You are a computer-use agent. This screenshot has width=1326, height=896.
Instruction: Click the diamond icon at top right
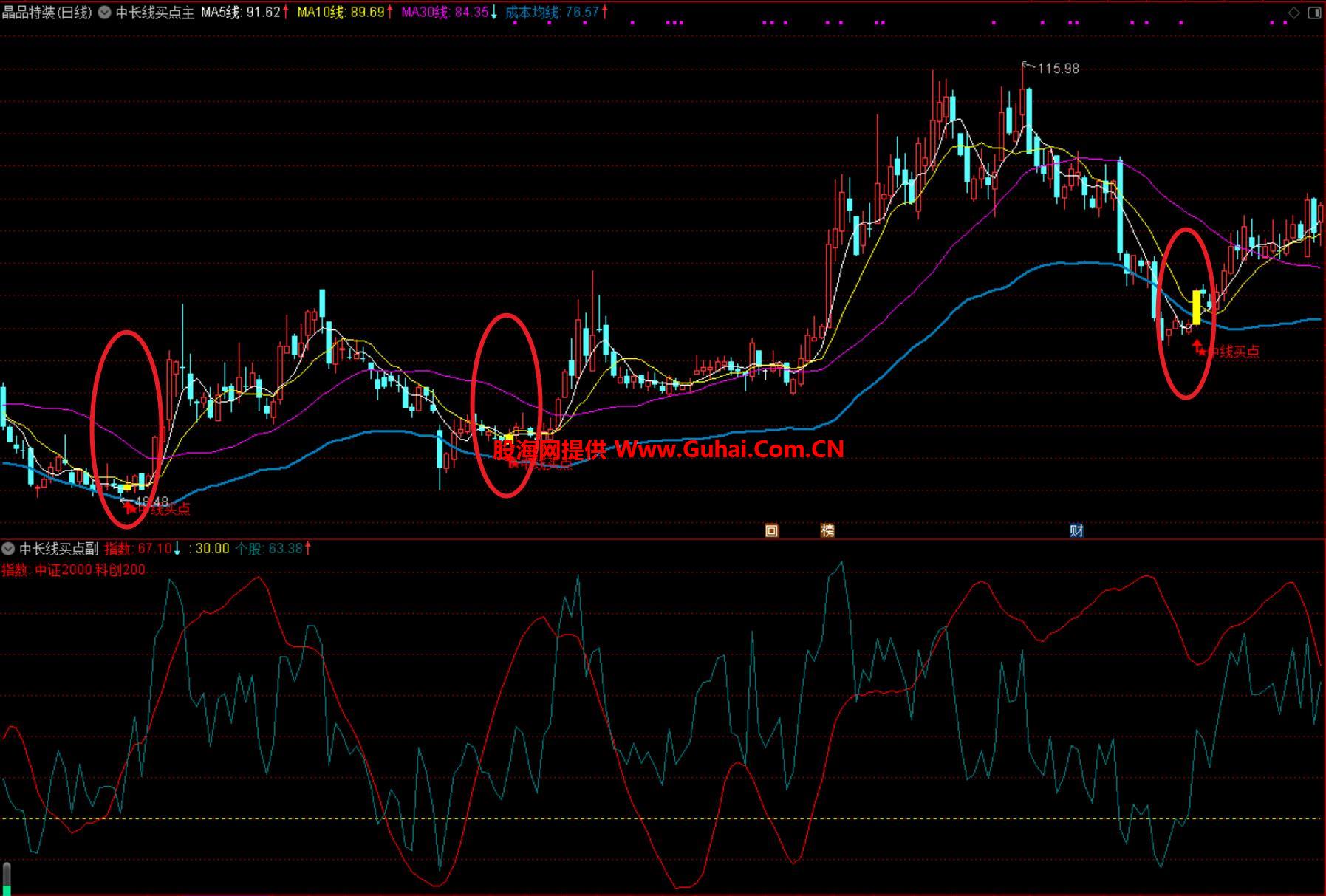click(1293, 13)
